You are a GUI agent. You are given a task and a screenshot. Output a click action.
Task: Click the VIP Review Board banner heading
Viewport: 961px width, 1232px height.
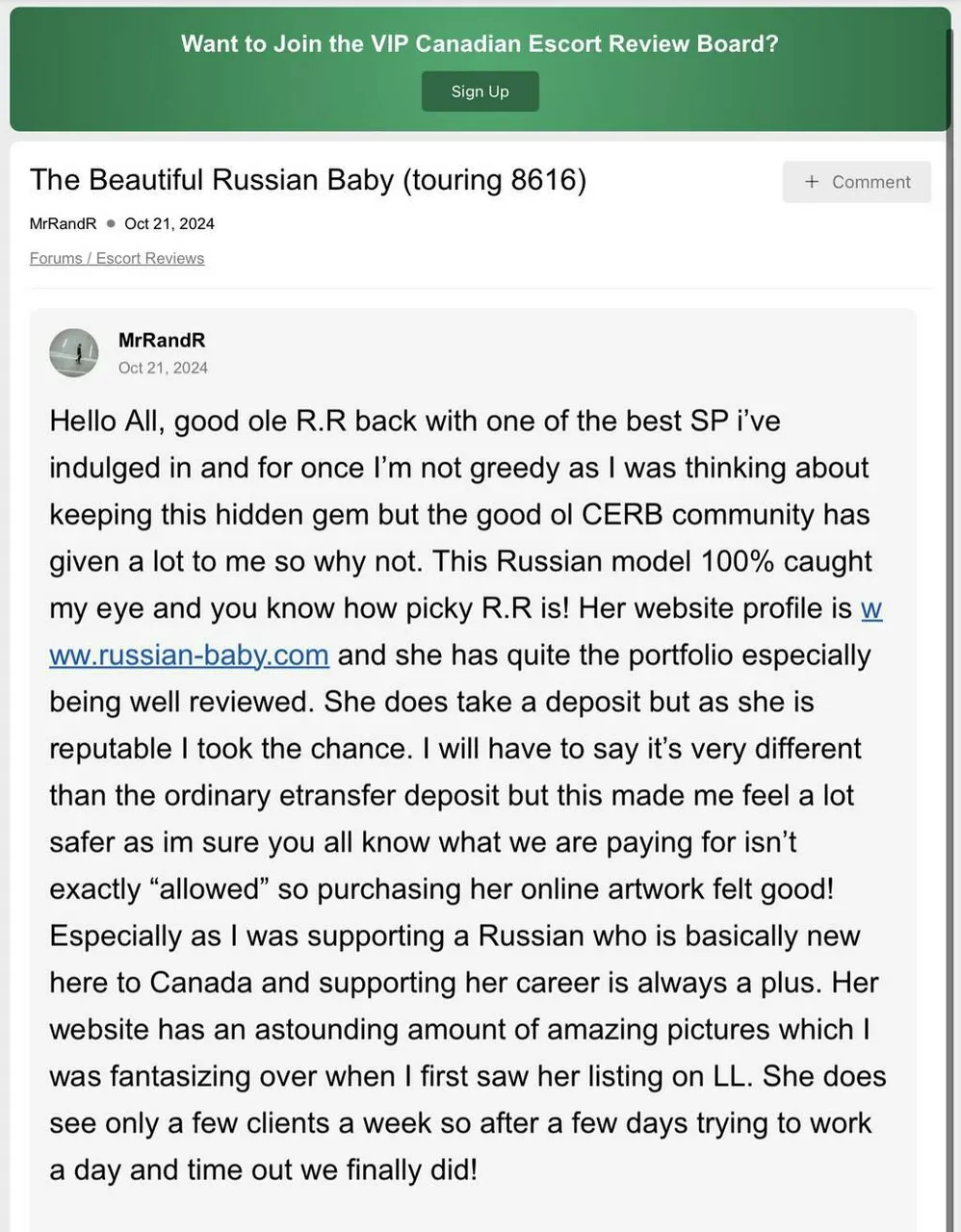(480, 43)
